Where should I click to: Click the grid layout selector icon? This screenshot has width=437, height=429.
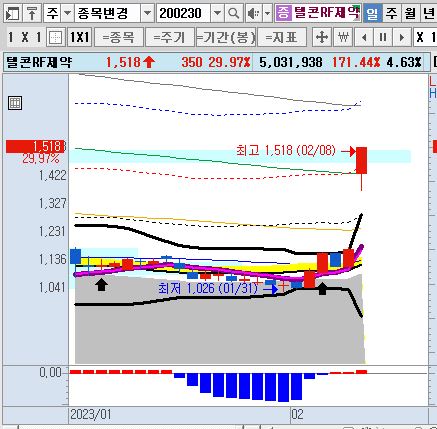coord(55,37)
